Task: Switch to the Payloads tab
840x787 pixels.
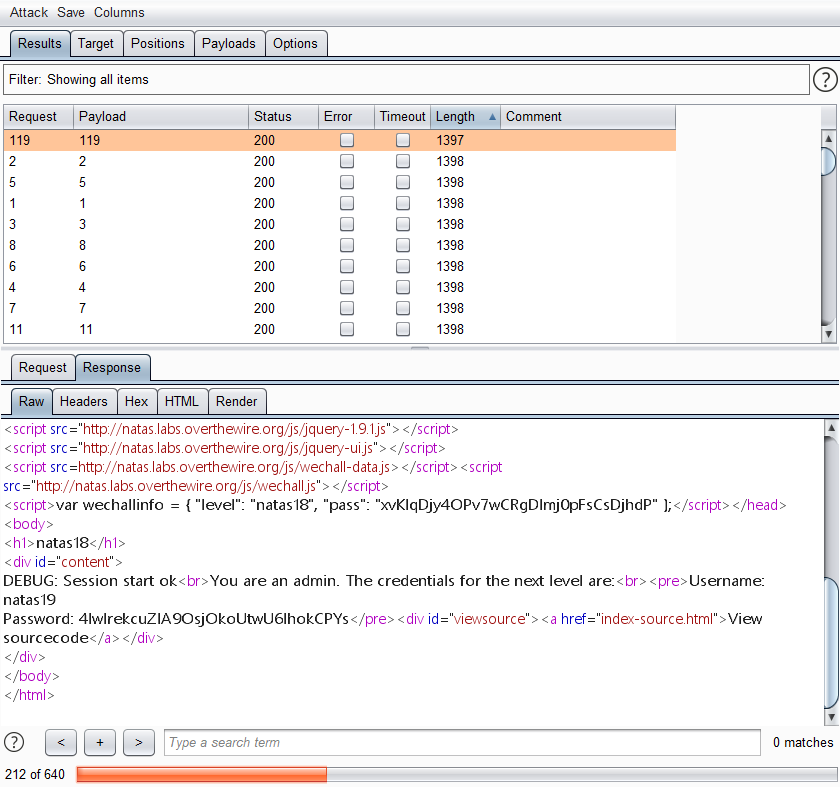Action: click(x=229, y=43)
